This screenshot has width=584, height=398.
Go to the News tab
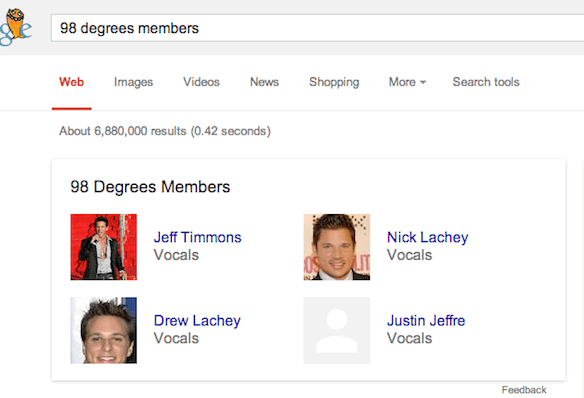point(264,82)
